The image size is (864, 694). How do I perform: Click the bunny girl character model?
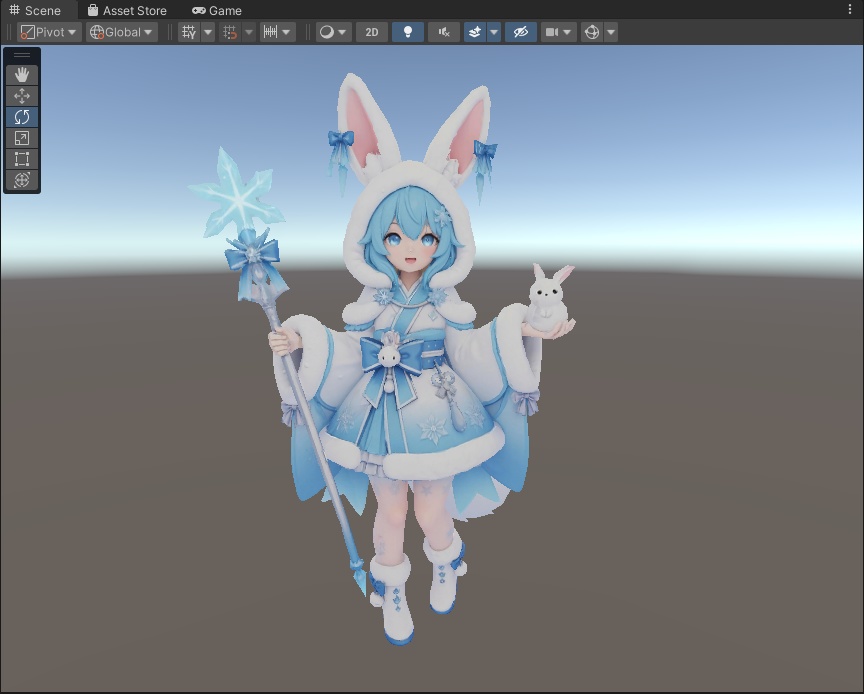click(x=408, y=358)
